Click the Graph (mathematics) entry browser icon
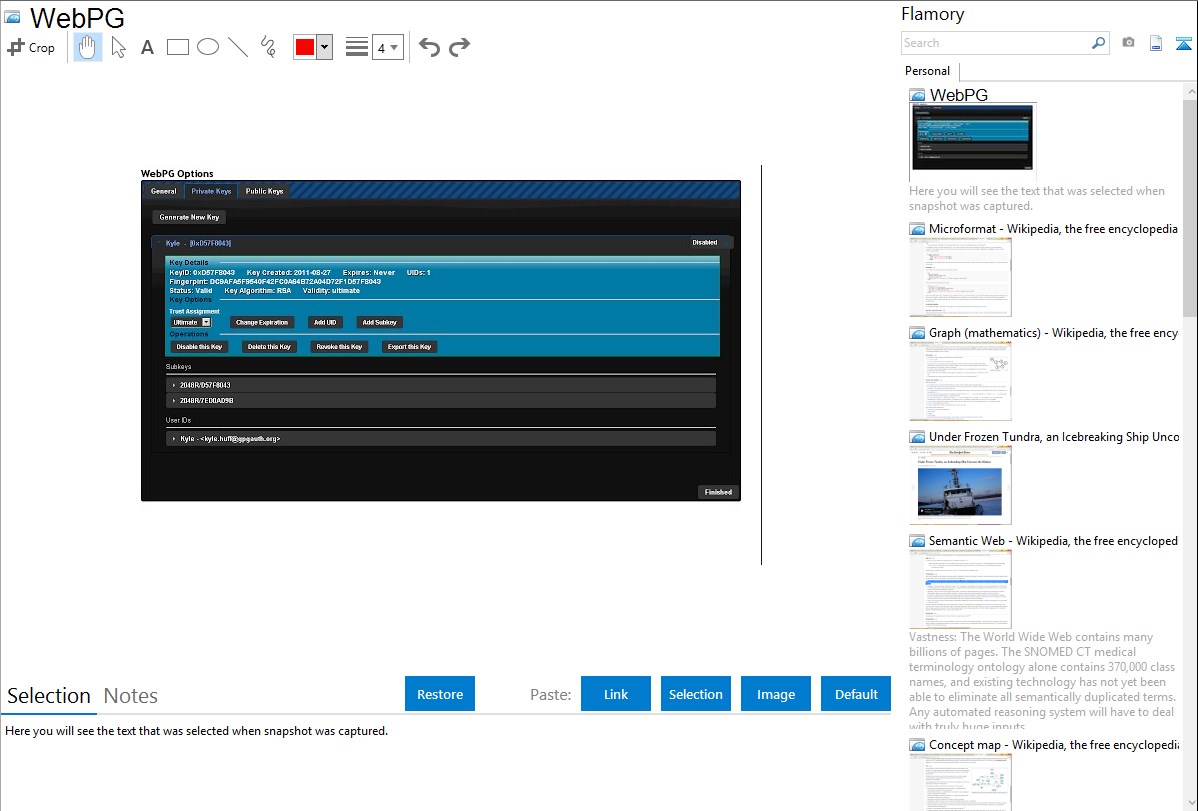 click(917, 333)
